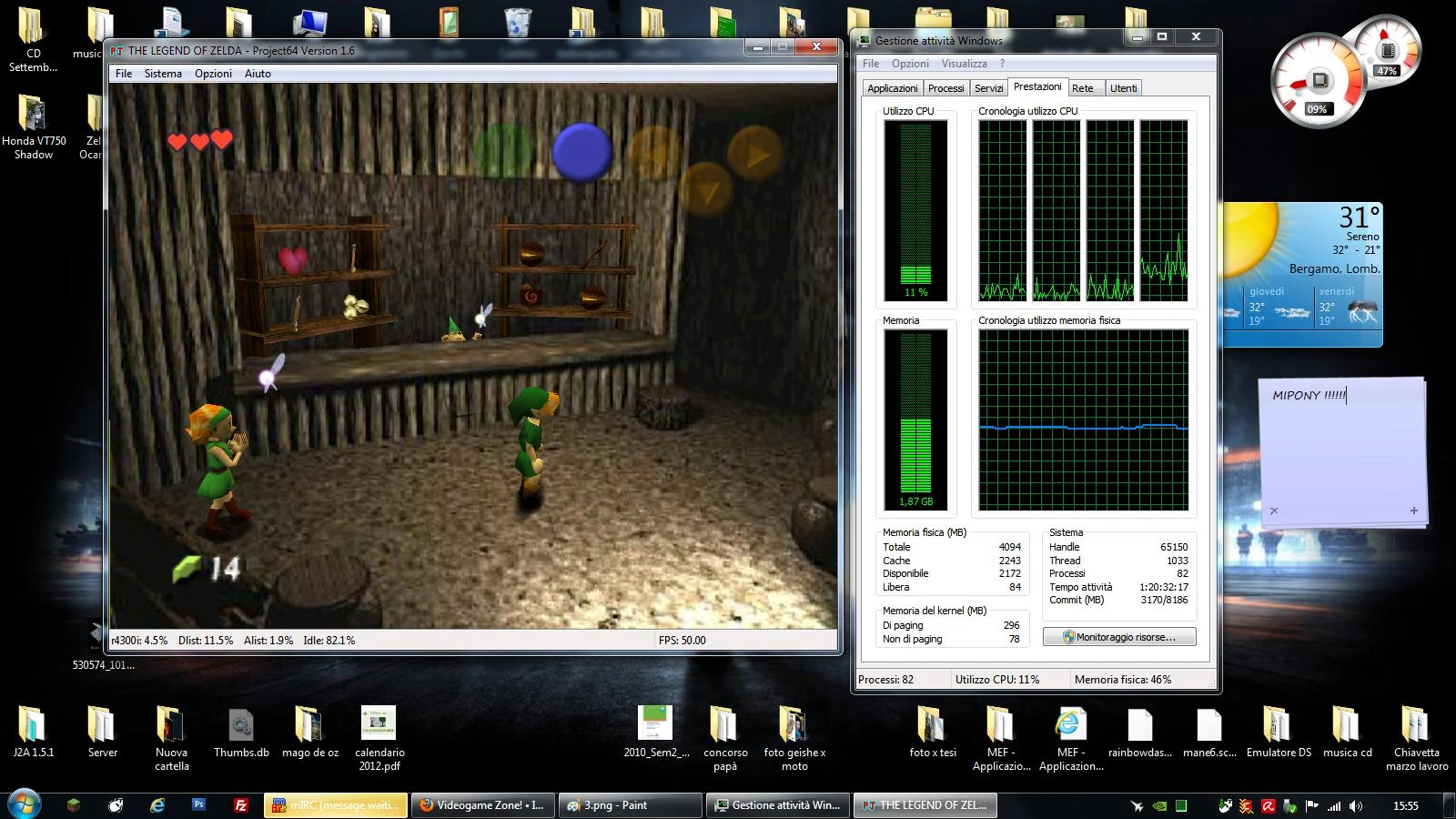Launch FileZilla from the taskbar

tap(241, 805)
